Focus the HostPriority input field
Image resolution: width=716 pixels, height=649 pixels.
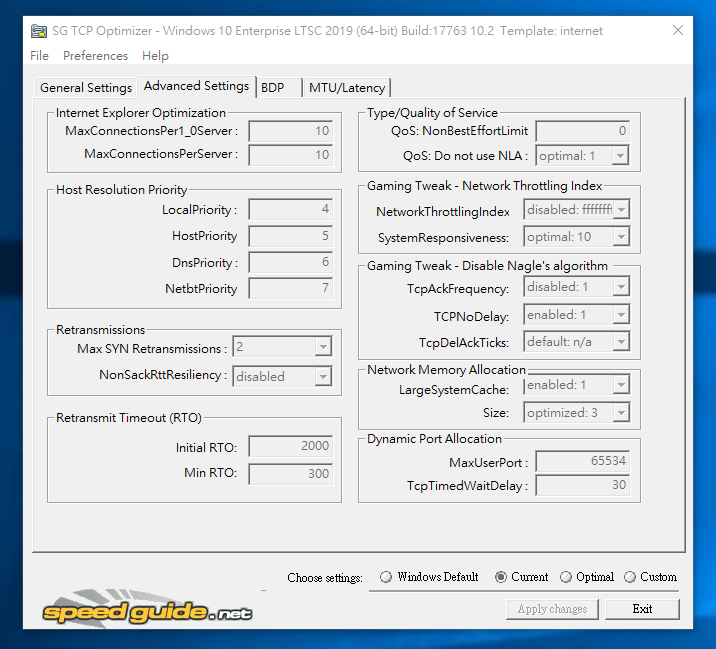point(290,236)
